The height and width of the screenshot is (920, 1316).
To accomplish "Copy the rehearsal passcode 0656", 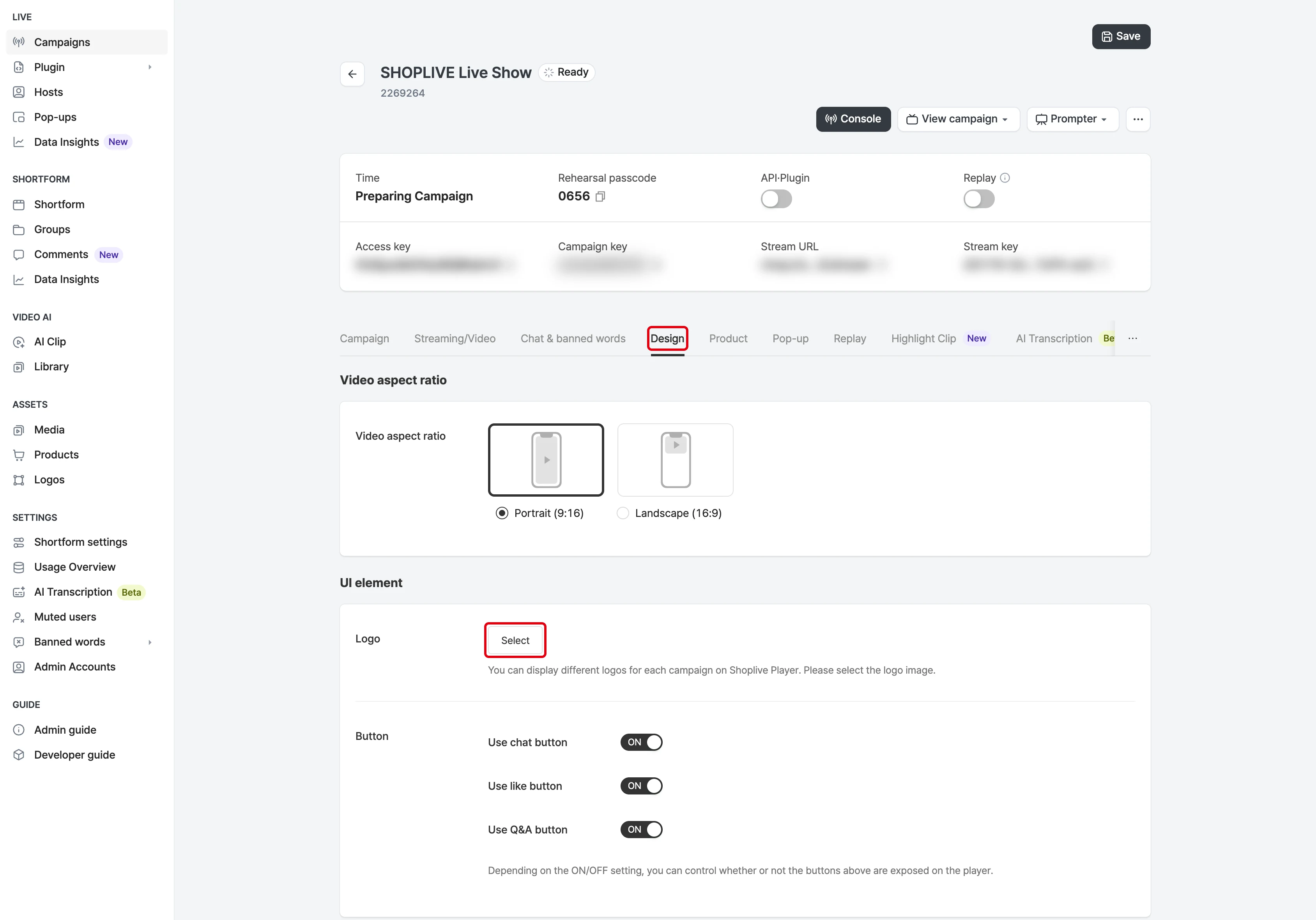I will 600,196.
